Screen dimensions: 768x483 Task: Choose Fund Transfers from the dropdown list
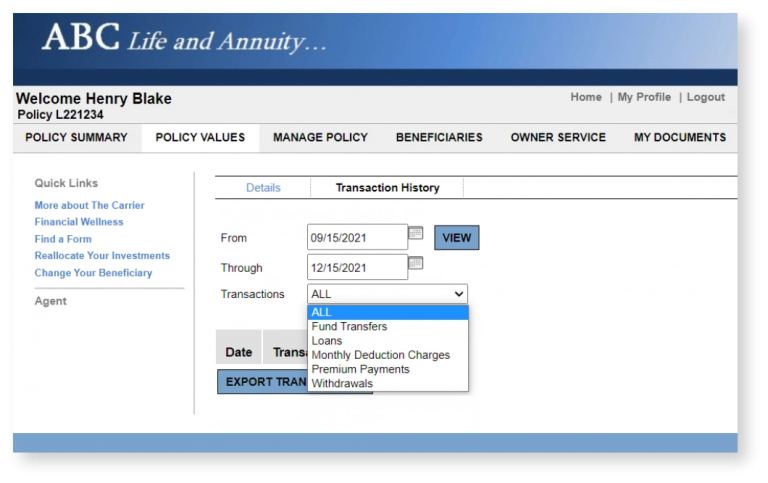tap(387, 326)
